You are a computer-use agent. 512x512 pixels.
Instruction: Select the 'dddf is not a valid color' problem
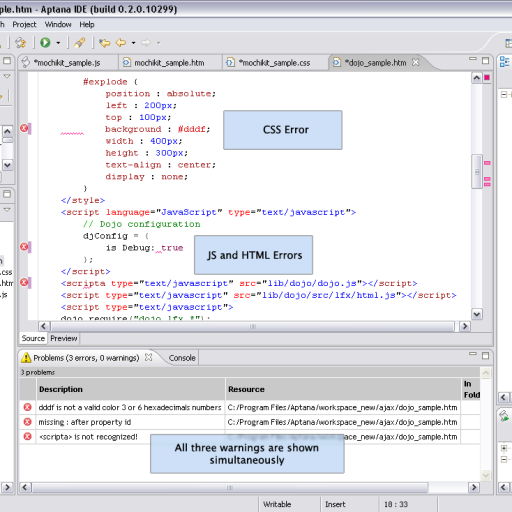click(x=130, y=407)
